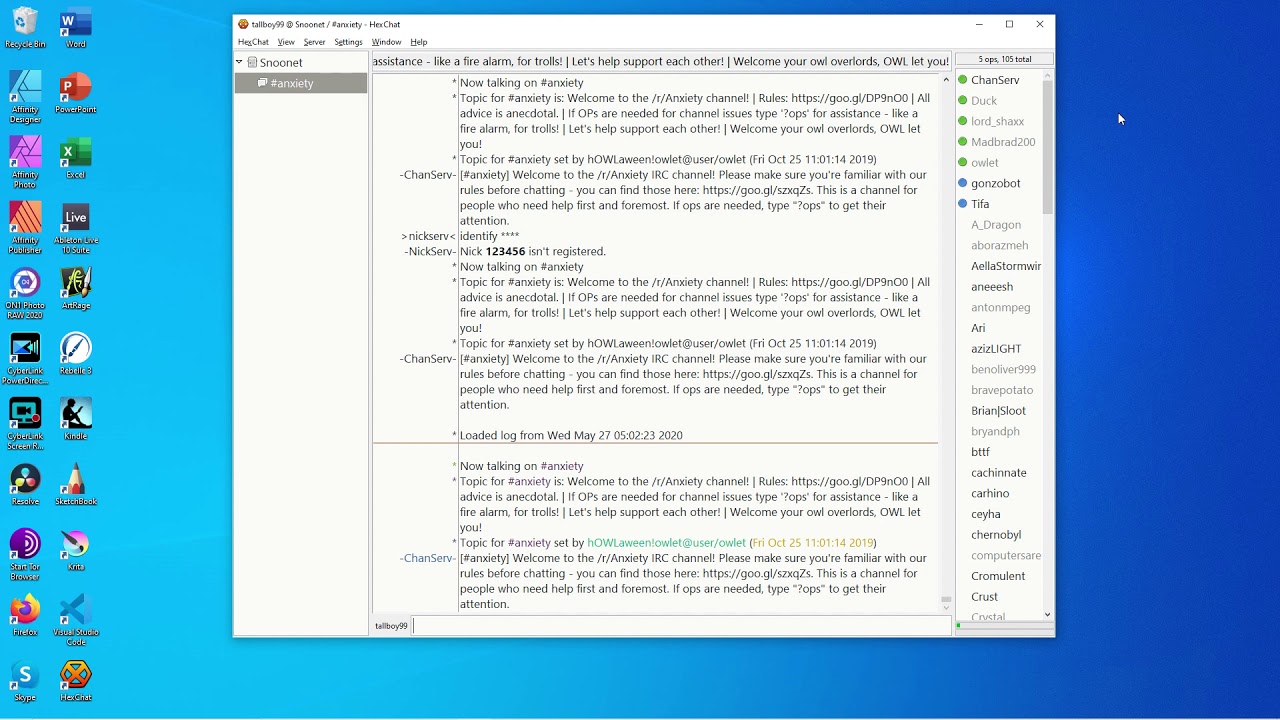The image size is (1280, 720).
Task: Collapse the Snoonet server tree
Action: 239,62
